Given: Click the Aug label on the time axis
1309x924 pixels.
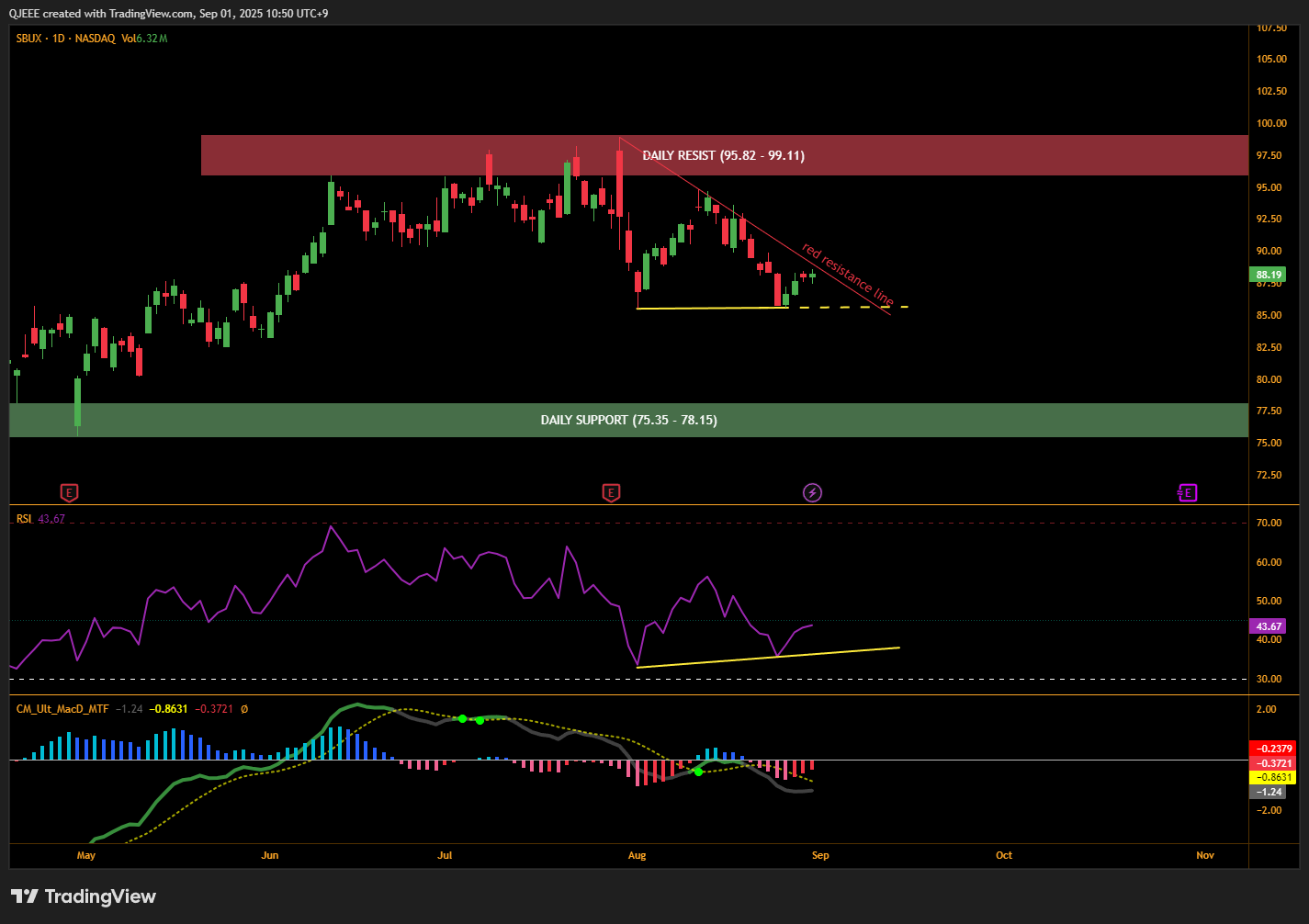Looking at the screenshot, I should point(637,855).
